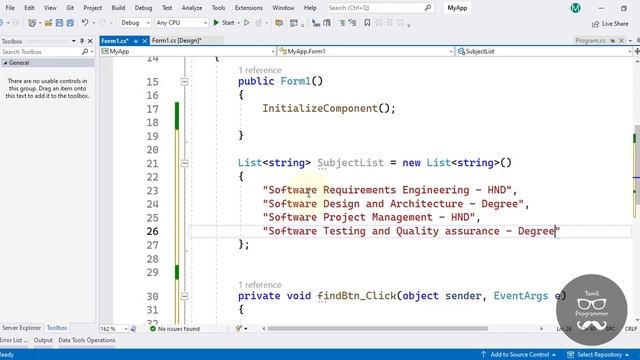Open Data Tools Operations tab
Viewport: 640px width, 360px height.
pyautogui.click(x=87, y=340)
